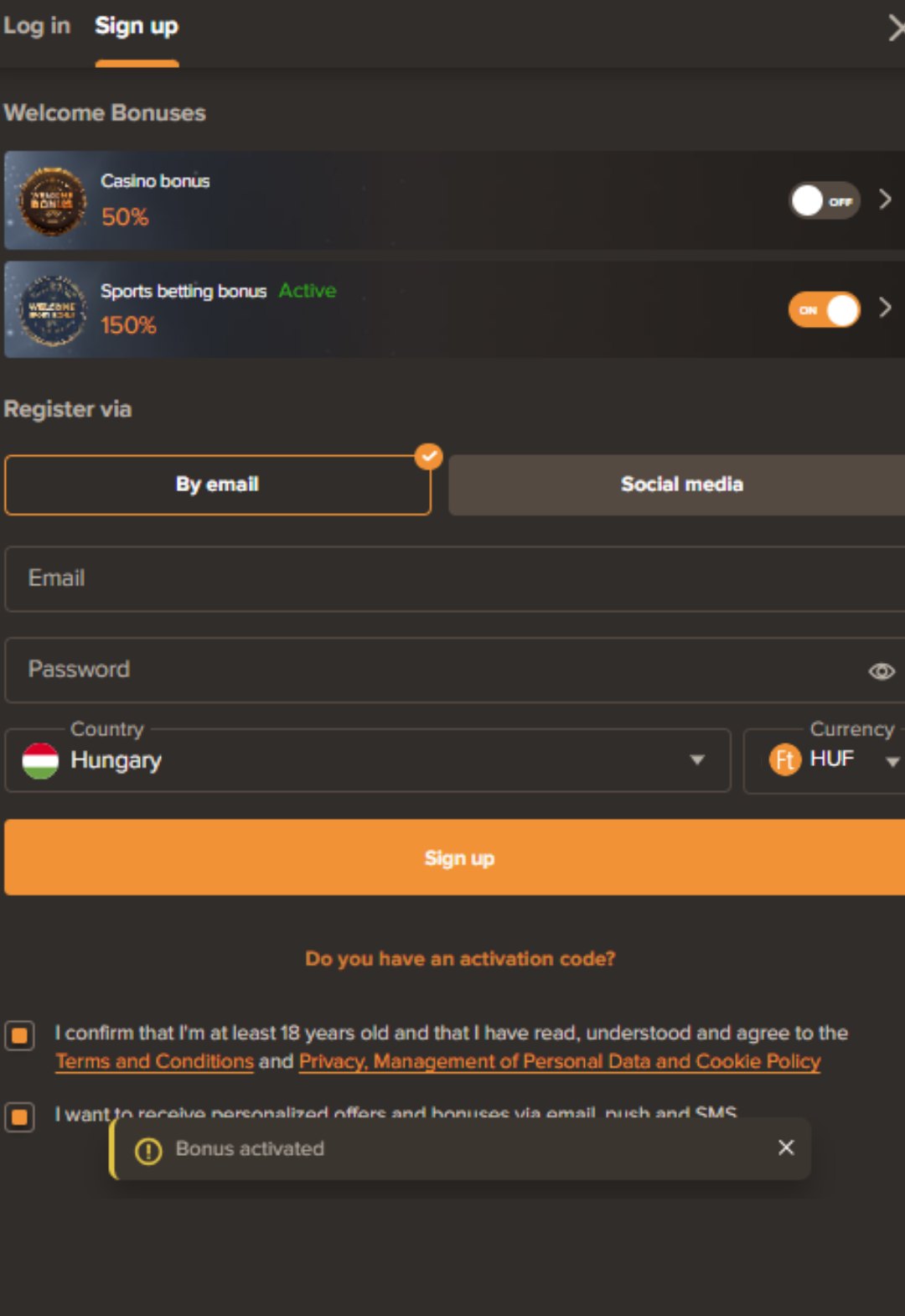Image resolution: width=905 pixels, height=1316 pixels.
Task: Uncheck the personalized offers checkbox
Action: tap(19, 1117)
